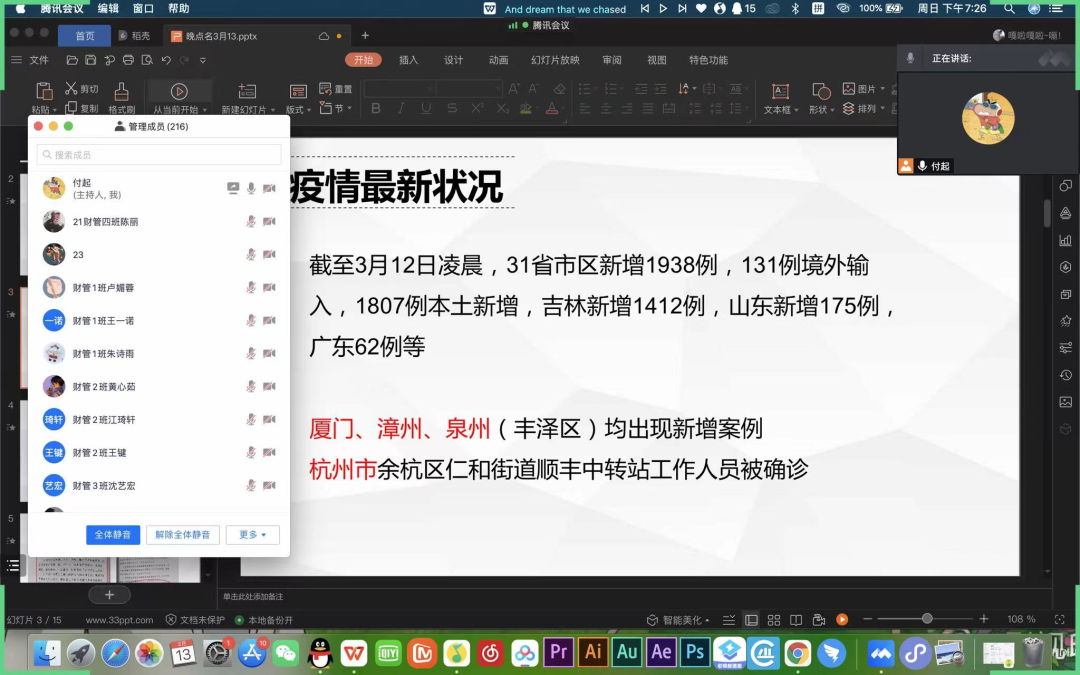
Task: Click the notes area 单击此处添加备注
Action: click(x=253, y=596)
